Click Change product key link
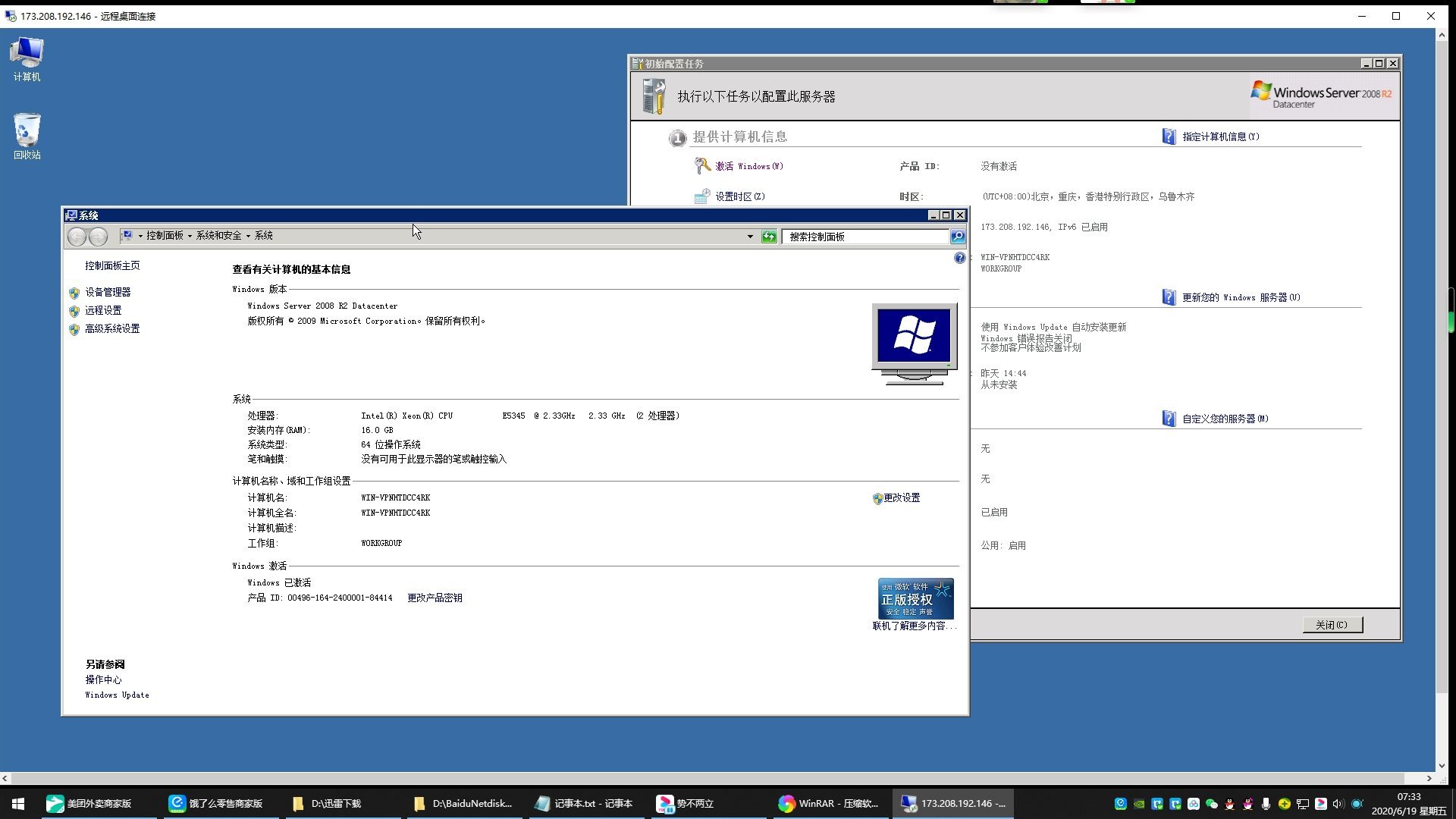1456x819 pixels. (435, 598)
